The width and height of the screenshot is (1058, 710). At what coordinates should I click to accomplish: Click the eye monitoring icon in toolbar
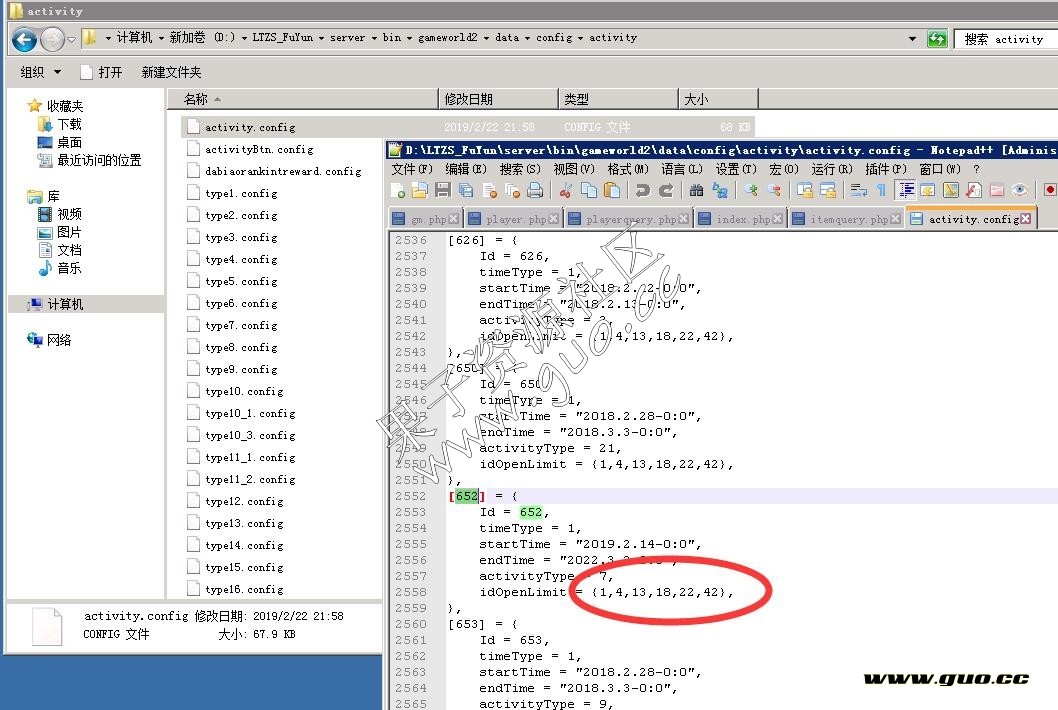point(1020,191)
